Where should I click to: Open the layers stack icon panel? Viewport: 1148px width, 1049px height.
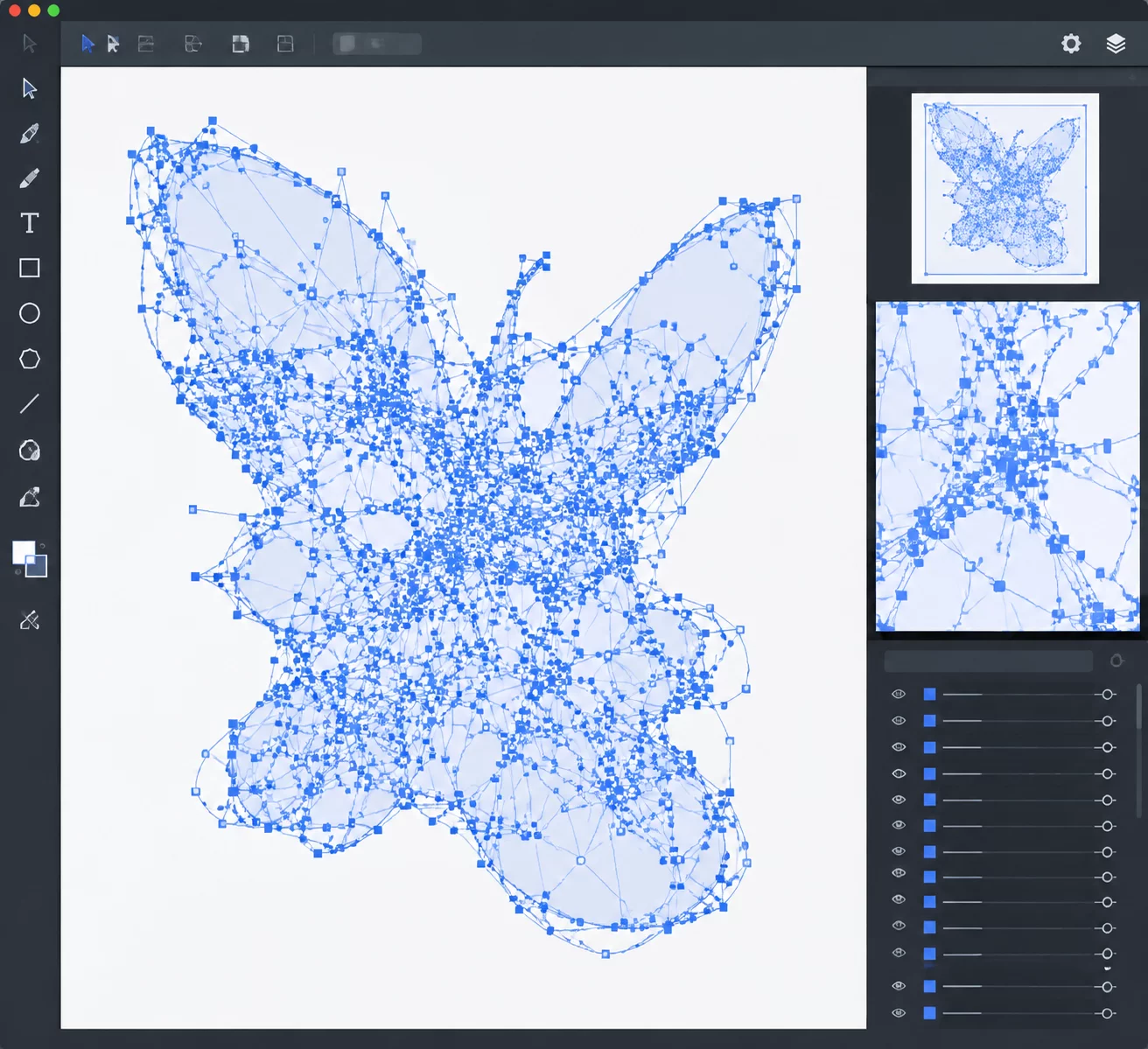coord(1116,44)
